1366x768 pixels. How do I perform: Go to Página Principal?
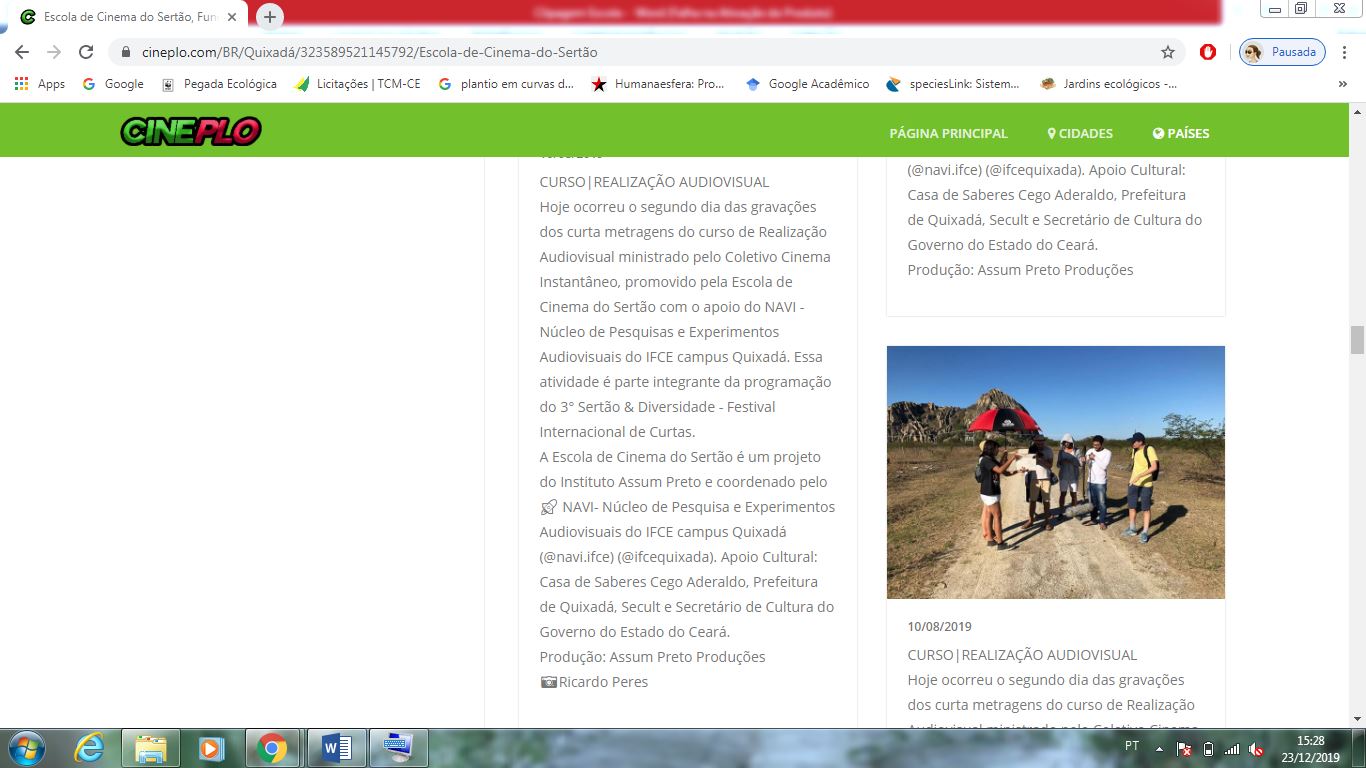948,133
